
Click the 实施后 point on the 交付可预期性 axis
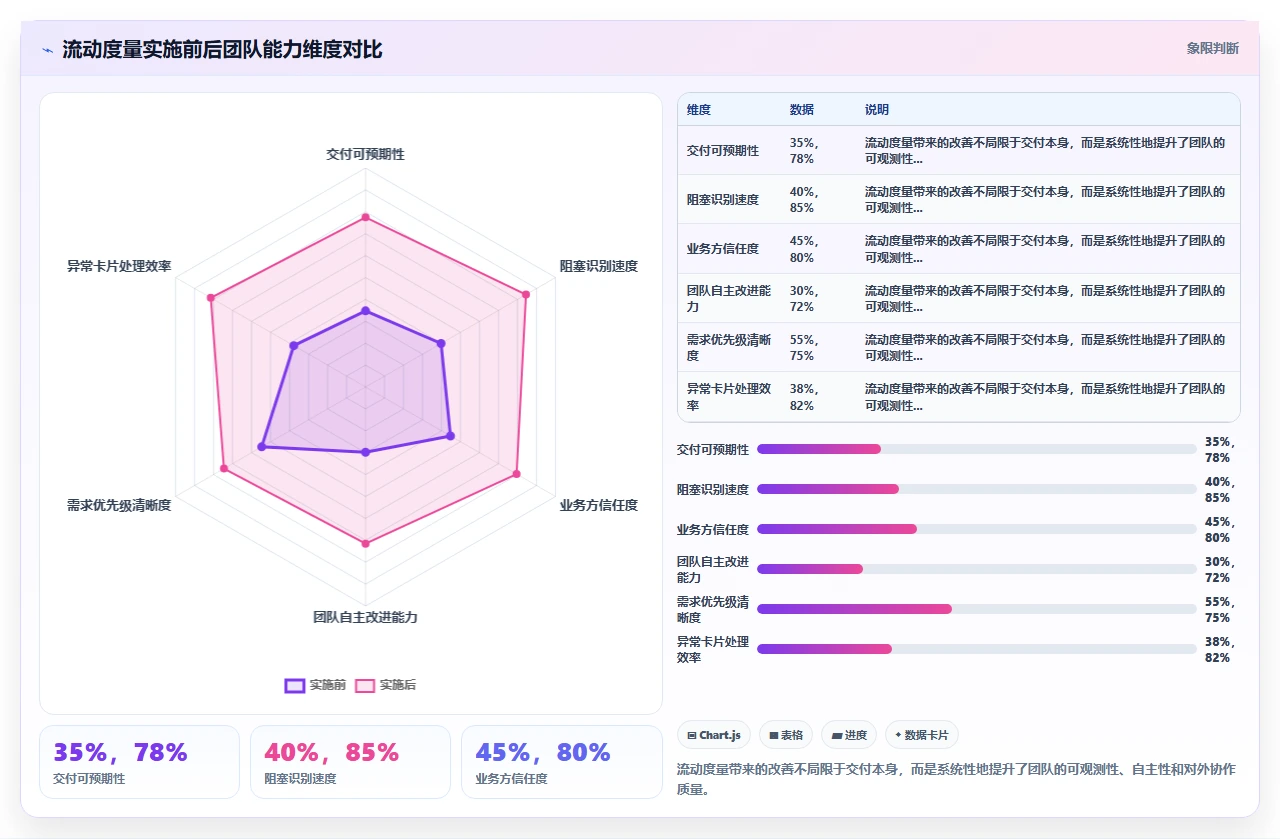pos(365,217)
